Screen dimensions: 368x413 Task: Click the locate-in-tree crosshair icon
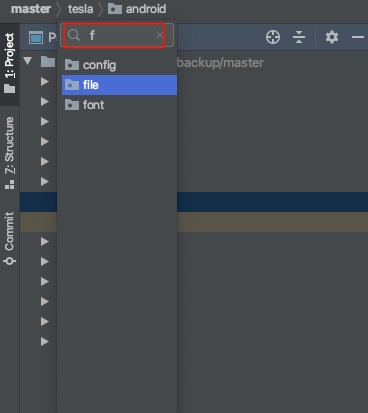tap(273, 37)
